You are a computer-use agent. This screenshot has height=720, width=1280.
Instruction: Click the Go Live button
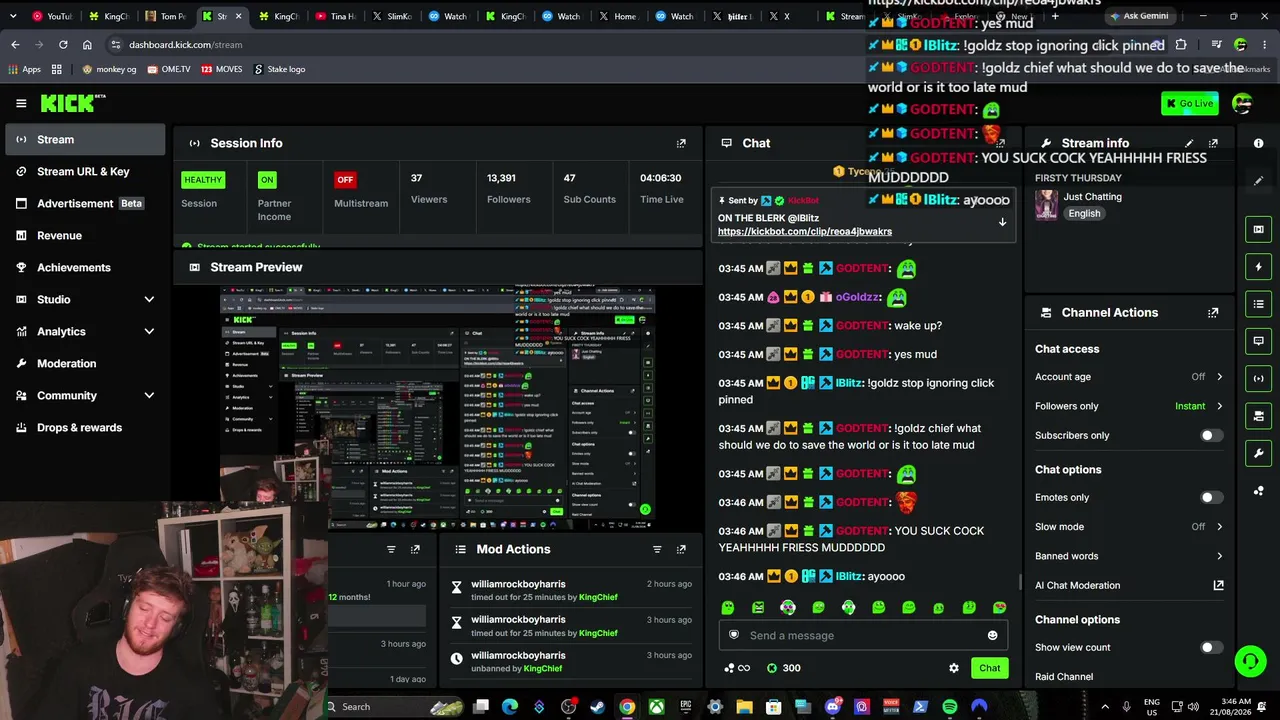pyautogui.click(x=1190, y=103)
